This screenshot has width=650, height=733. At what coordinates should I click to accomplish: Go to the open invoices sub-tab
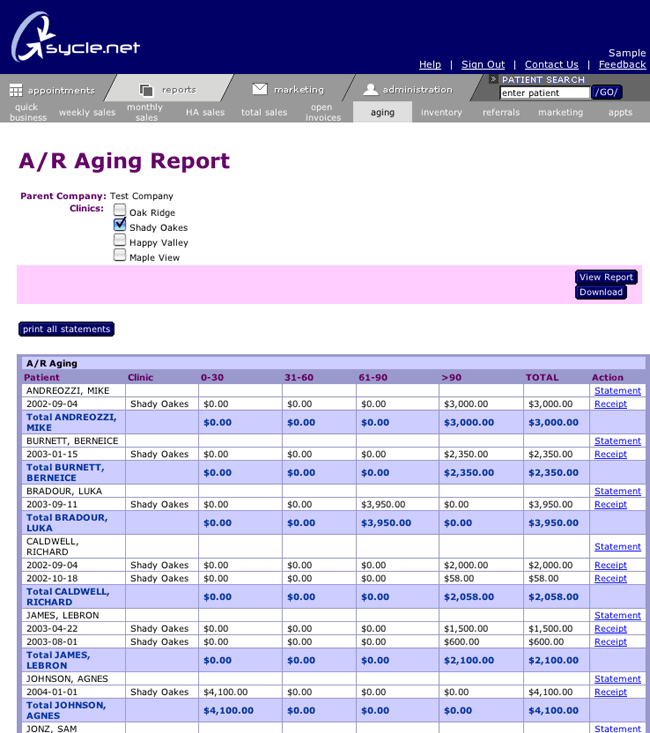tap(322, 112)
